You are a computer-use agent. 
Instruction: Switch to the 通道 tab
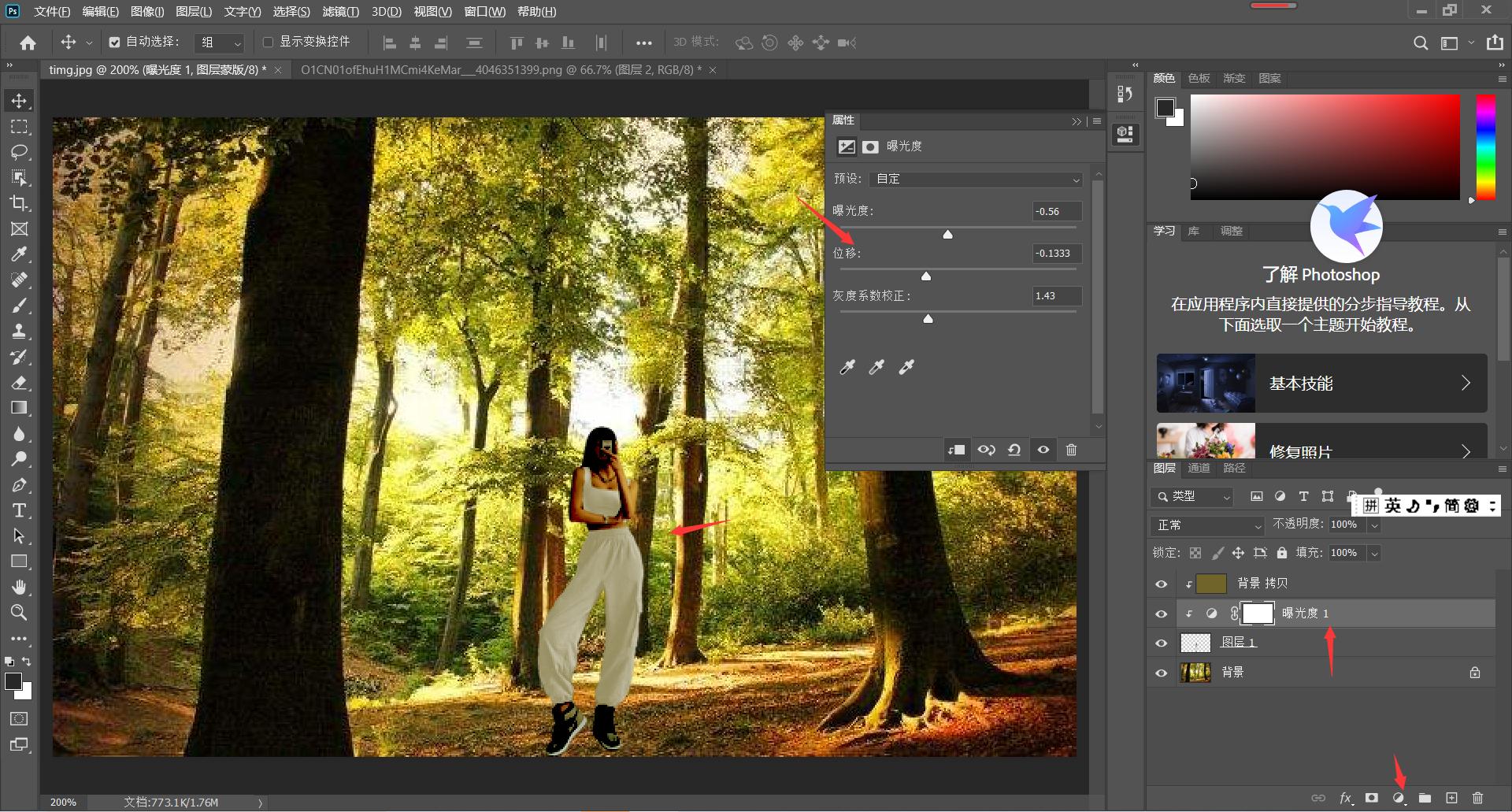1199,468
